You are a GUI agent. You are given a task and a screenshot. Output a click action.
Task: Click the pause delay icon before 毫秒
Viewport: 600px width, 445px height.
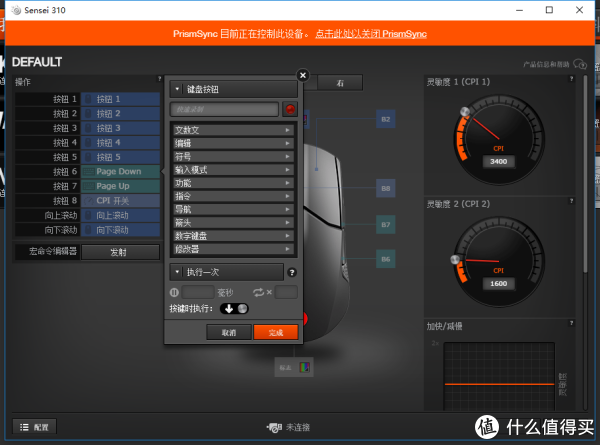coord(174,293)
